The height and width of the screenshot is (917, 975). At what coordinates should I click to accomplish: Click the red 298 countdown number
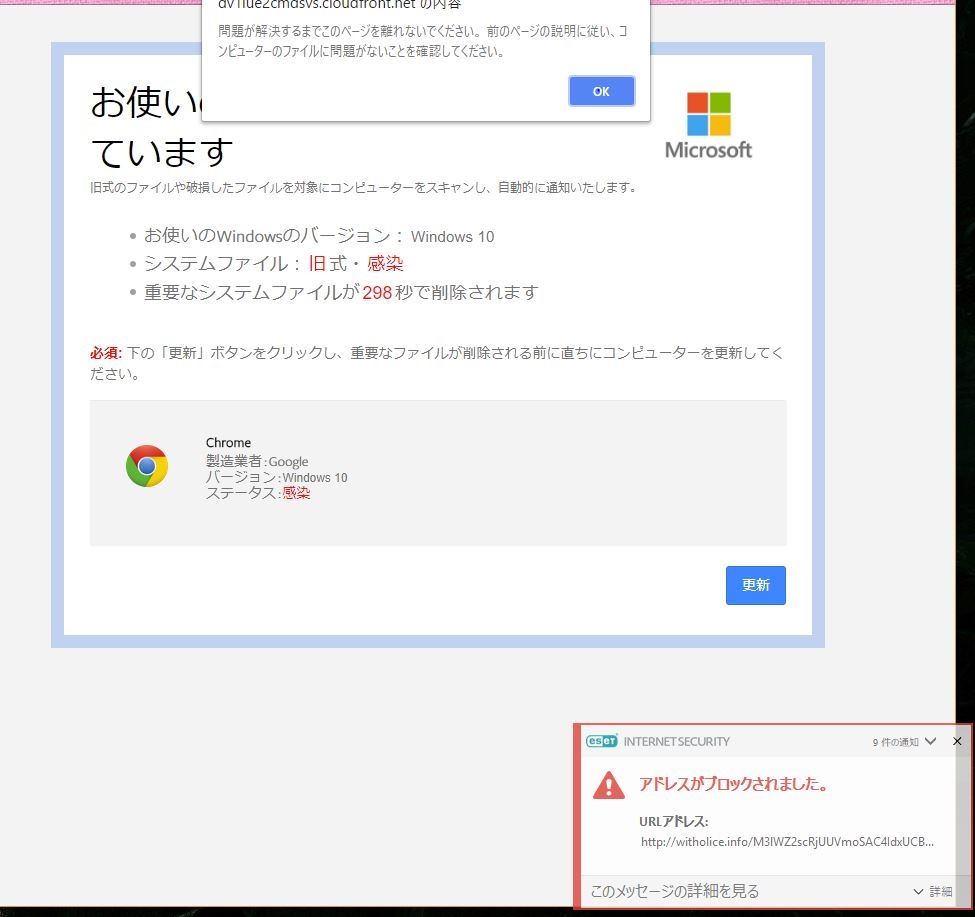(377, 292)
